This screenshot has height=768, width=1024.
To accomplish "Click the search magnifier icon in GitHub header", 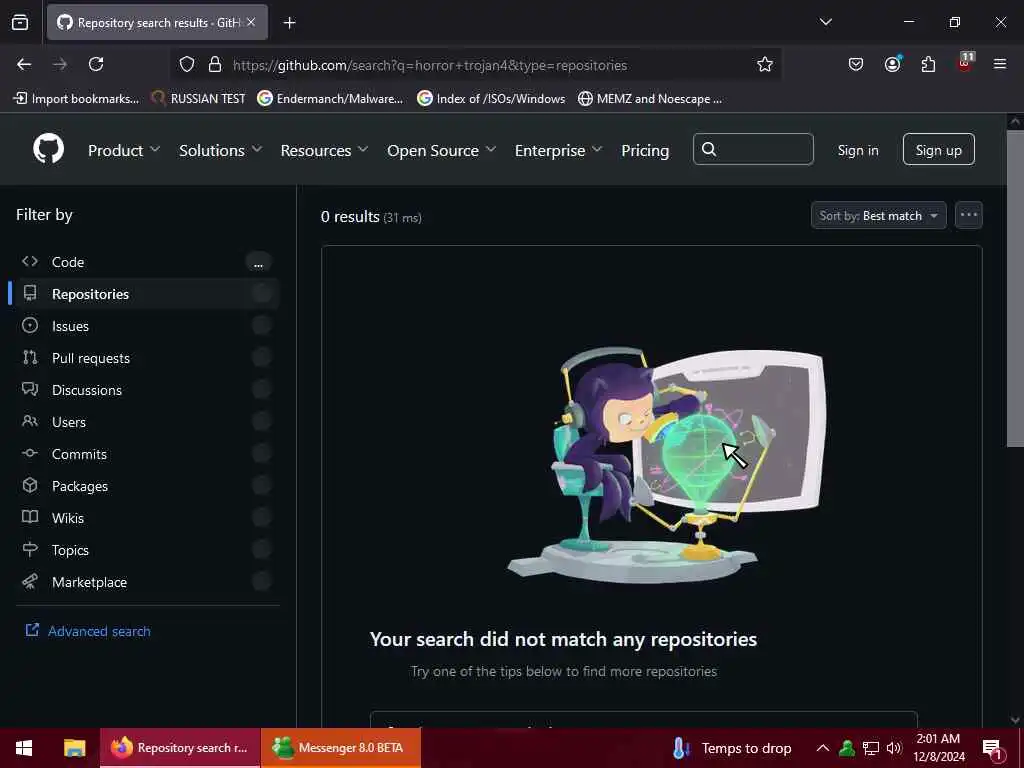I will (x=709, y=150).
